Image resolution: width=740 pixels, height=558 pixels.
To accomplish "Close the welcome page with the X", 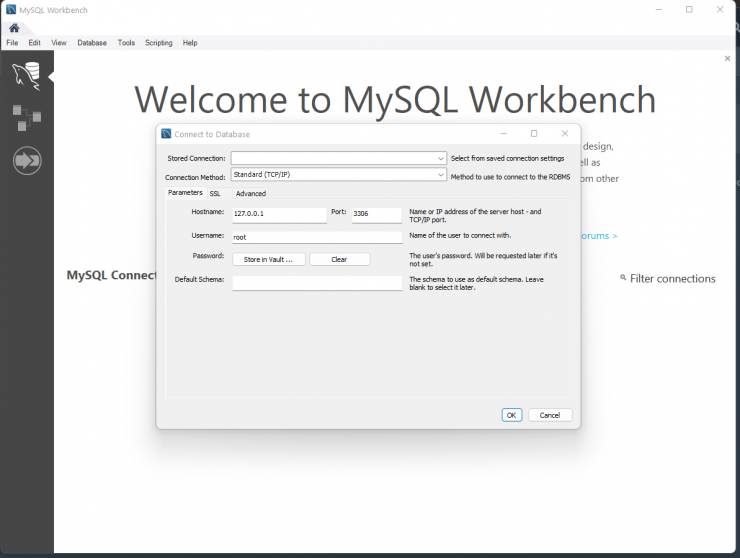I will pos(727,58).
